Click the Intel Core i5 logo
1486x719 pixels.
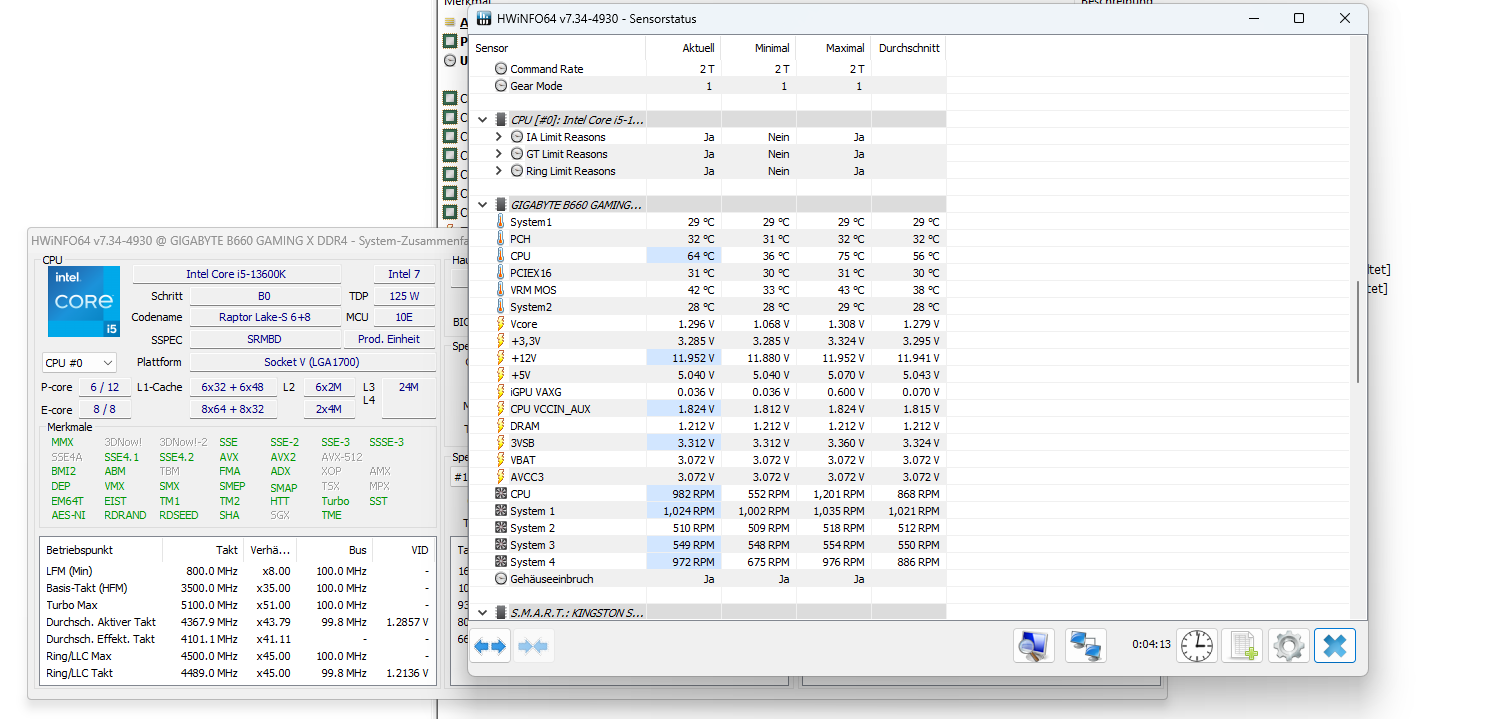[x=83, y=301]
